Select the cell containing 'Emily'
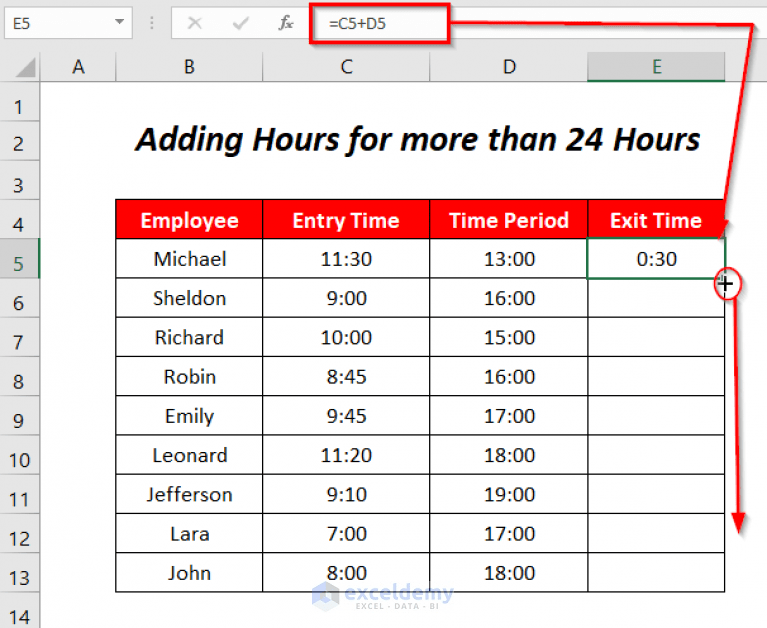 [189, 416]
